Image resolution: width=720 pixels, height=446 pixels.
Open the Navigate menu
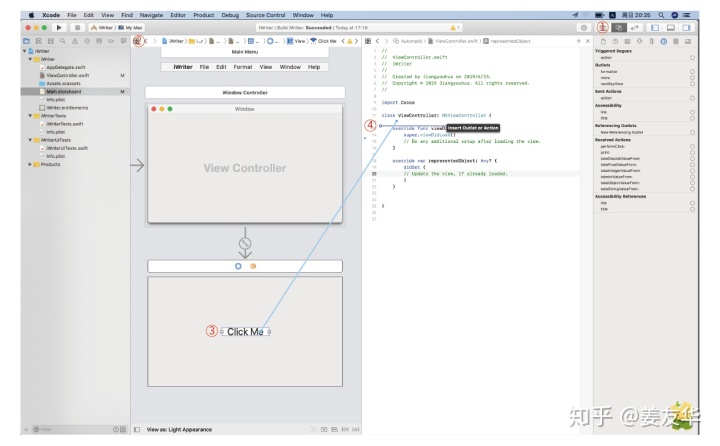(151, 15)
